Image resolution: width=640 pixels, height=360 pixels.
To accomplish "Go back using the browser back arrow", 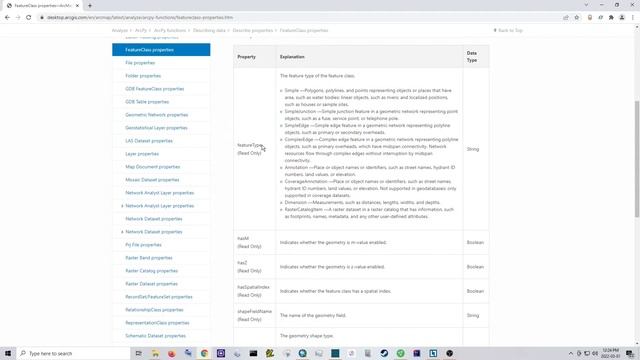I will pyautogui.click(x=7, y=18).
